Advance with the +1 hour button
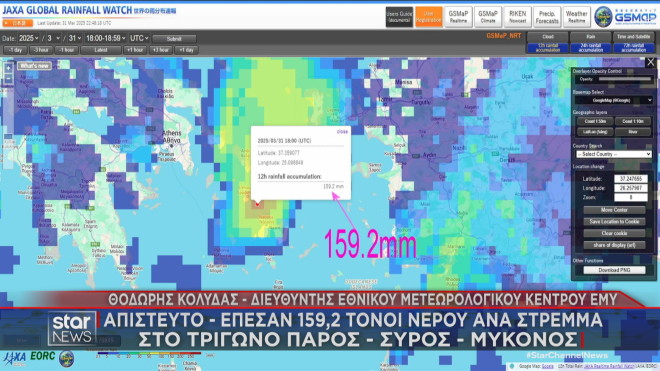This screenshot has height=371, width=660. [135, 50]
